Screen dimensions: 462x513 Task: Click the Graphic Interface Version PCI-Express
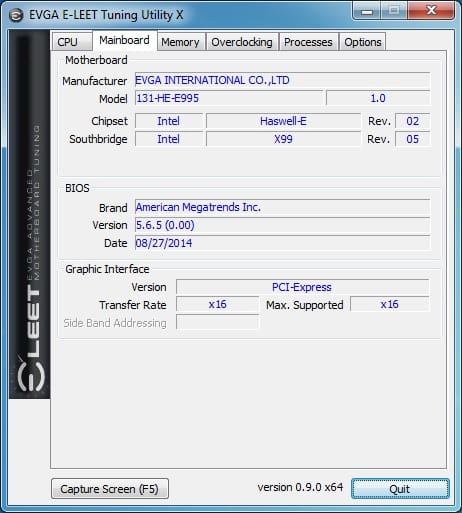(303, 287)
